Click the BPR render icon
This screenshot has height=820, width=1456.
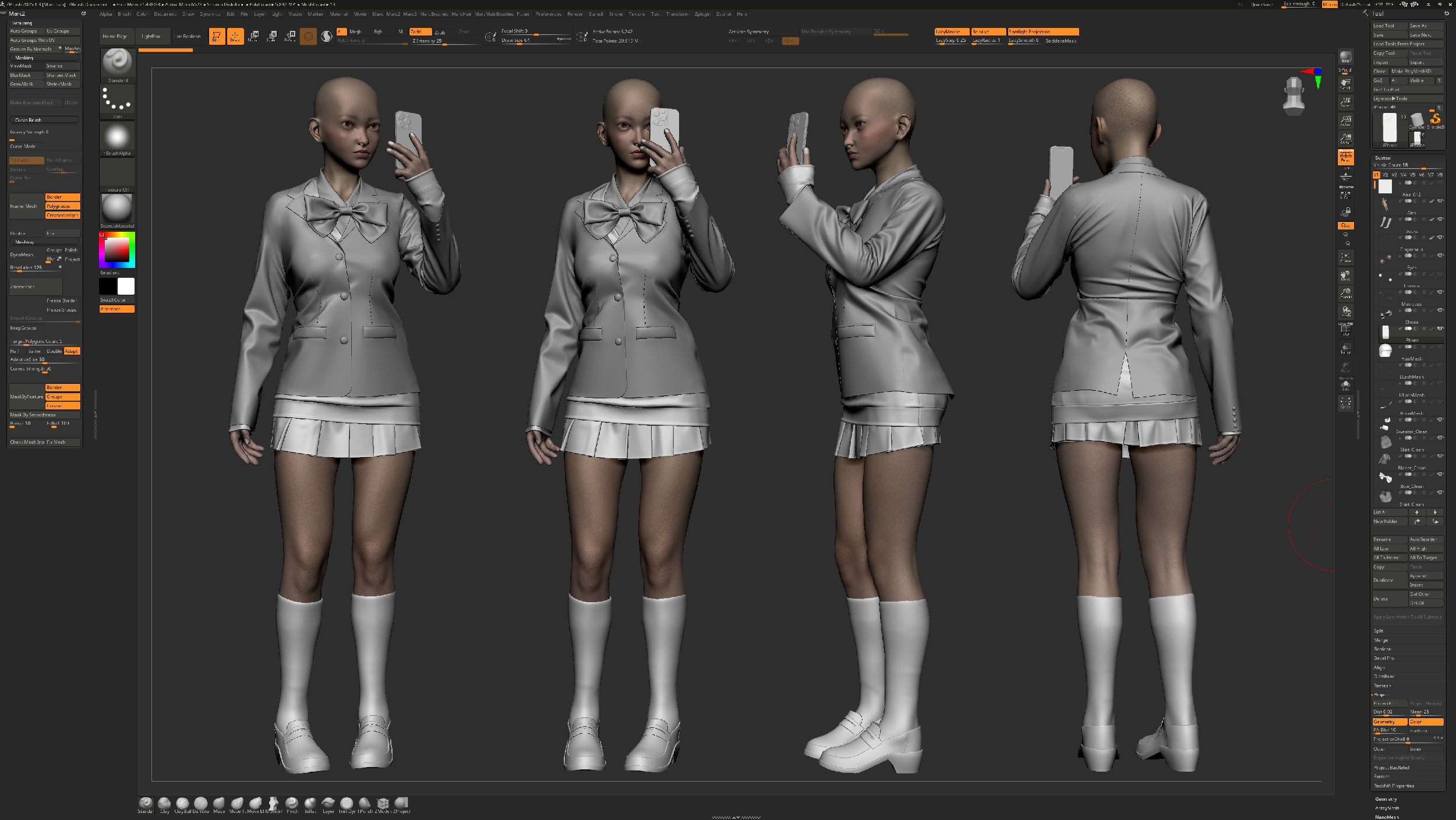(x=1345, y=58)
